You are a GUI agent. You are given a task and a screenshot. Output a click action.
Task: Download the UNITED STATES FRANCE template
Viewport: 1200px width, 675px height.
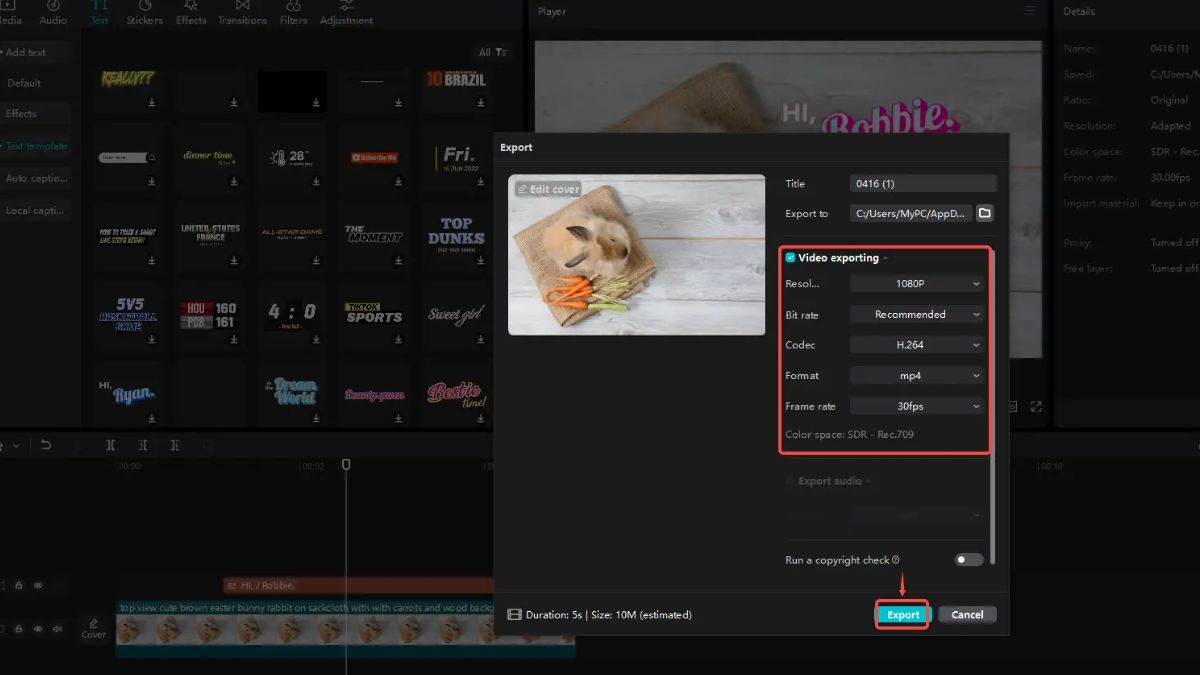234,260
